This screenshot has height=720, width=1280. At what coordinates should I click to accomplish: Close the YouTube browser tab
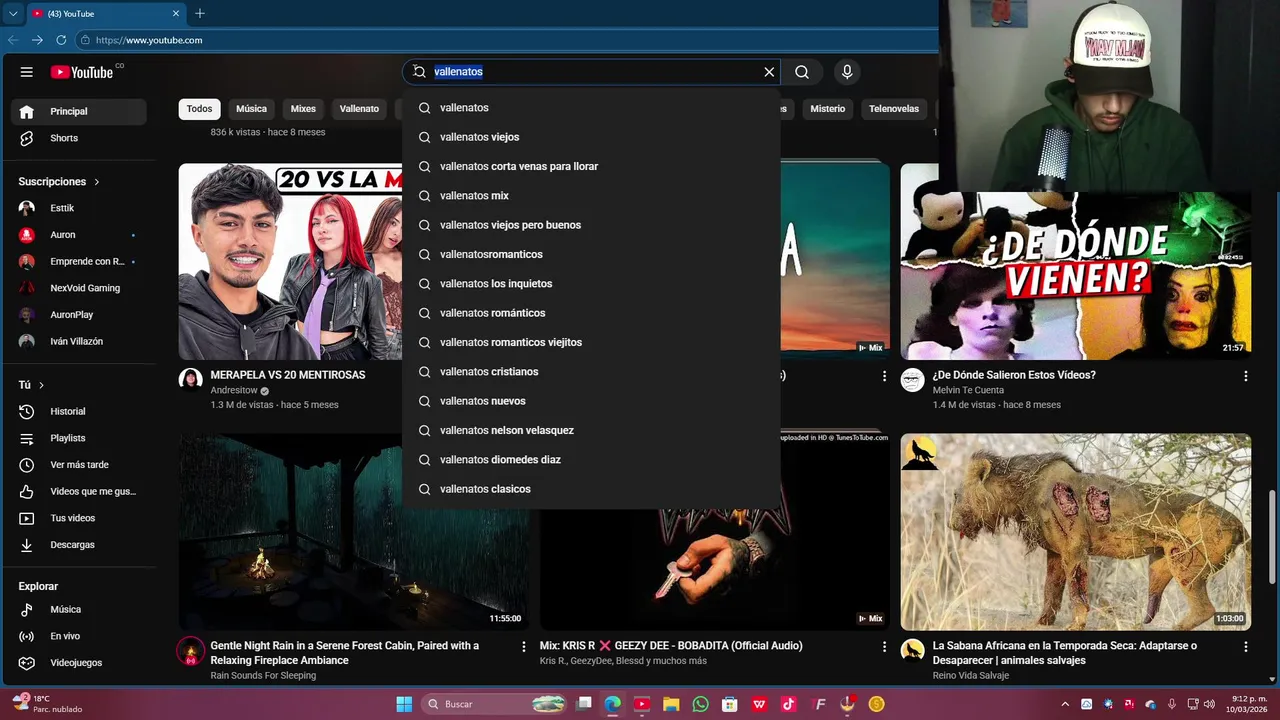tap(176, 14)
